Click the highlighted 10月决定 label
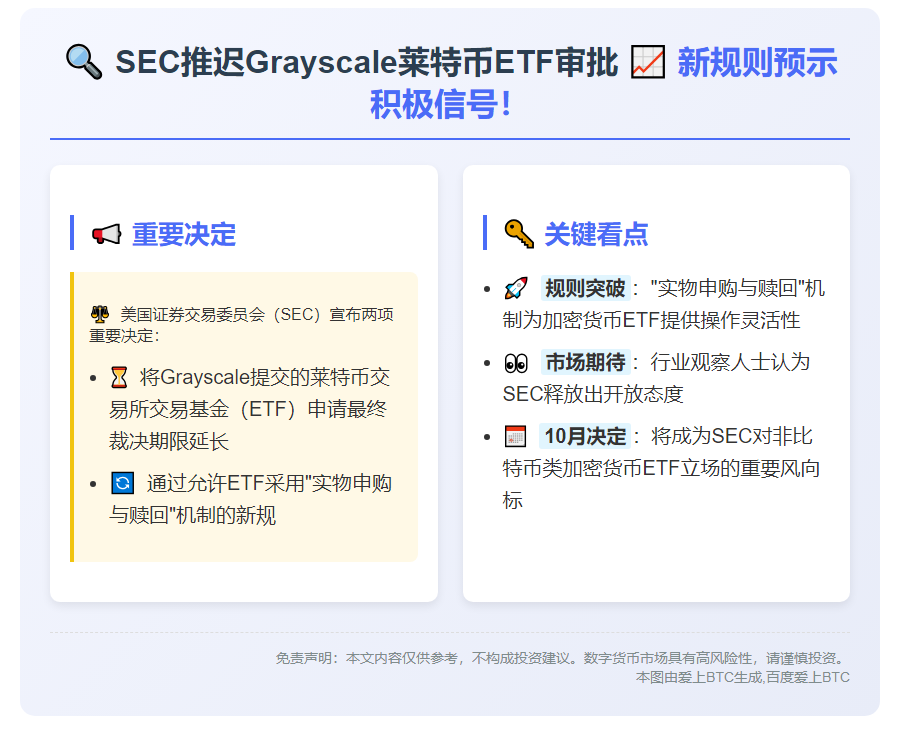 (x=585, y=436)
